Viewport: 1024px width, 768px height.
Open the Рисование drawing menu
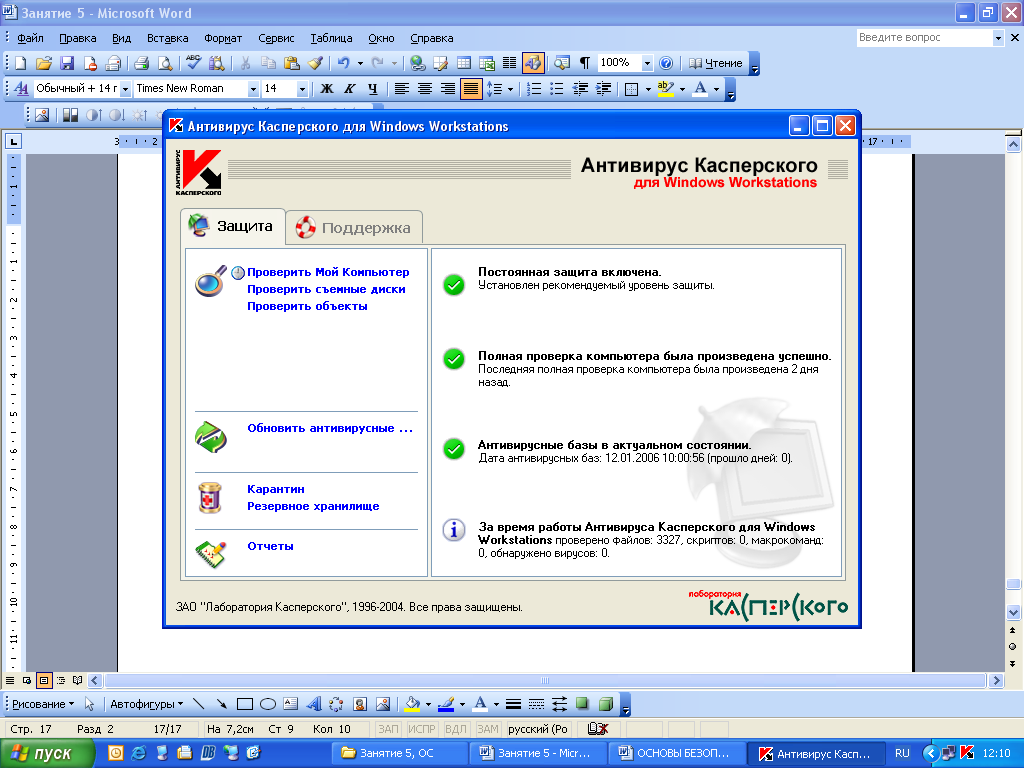coord(43,704)
